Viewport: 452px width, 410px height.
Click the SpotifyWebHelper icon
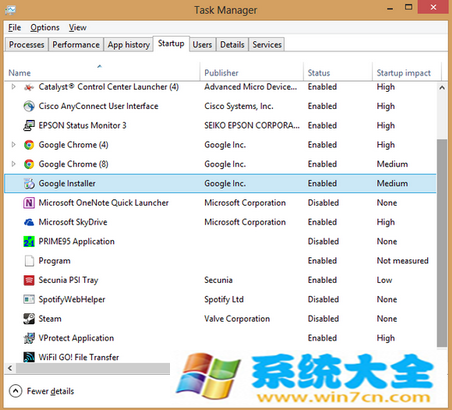(x=29, y=300)
